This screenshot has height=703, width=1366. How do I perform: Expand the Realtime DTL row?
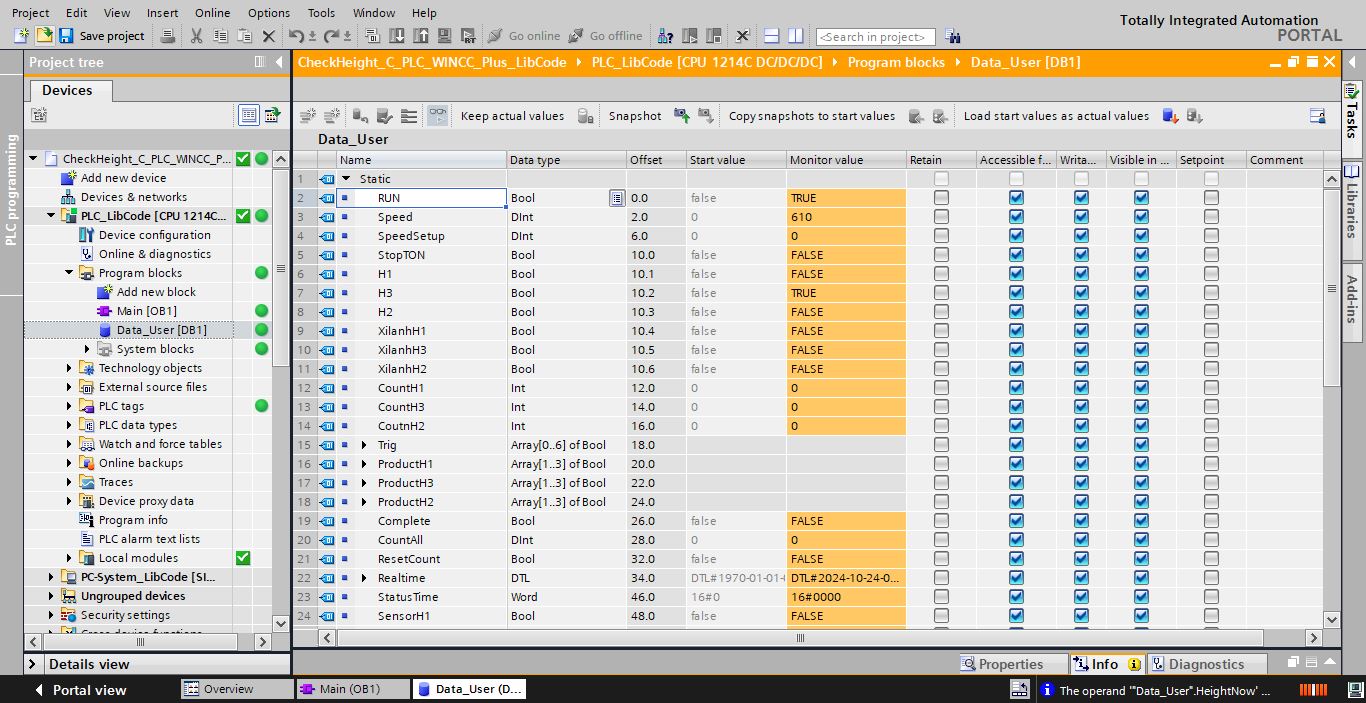click(364, 578)
